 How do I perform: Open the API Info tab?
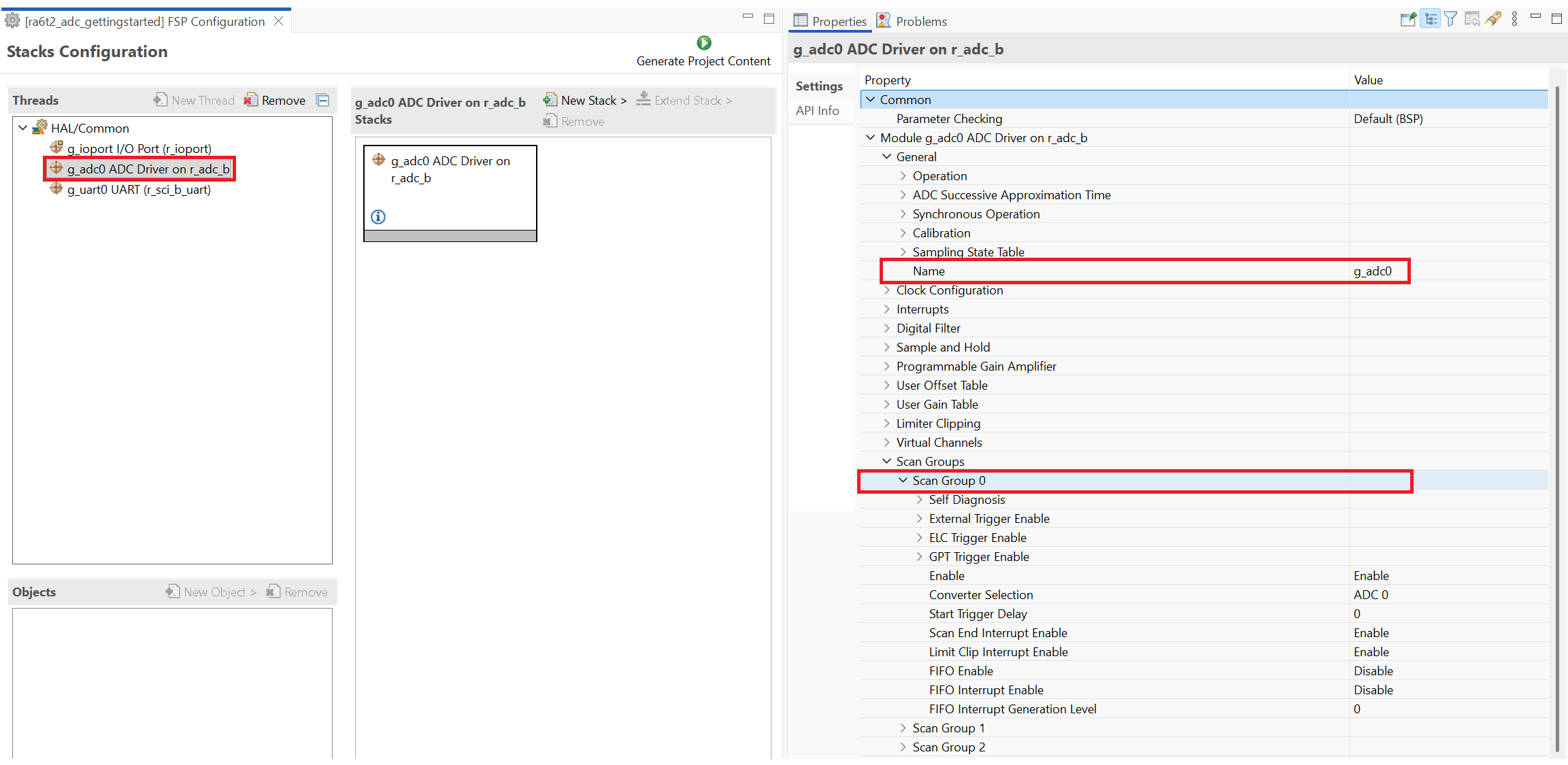(x=817, y=111)
